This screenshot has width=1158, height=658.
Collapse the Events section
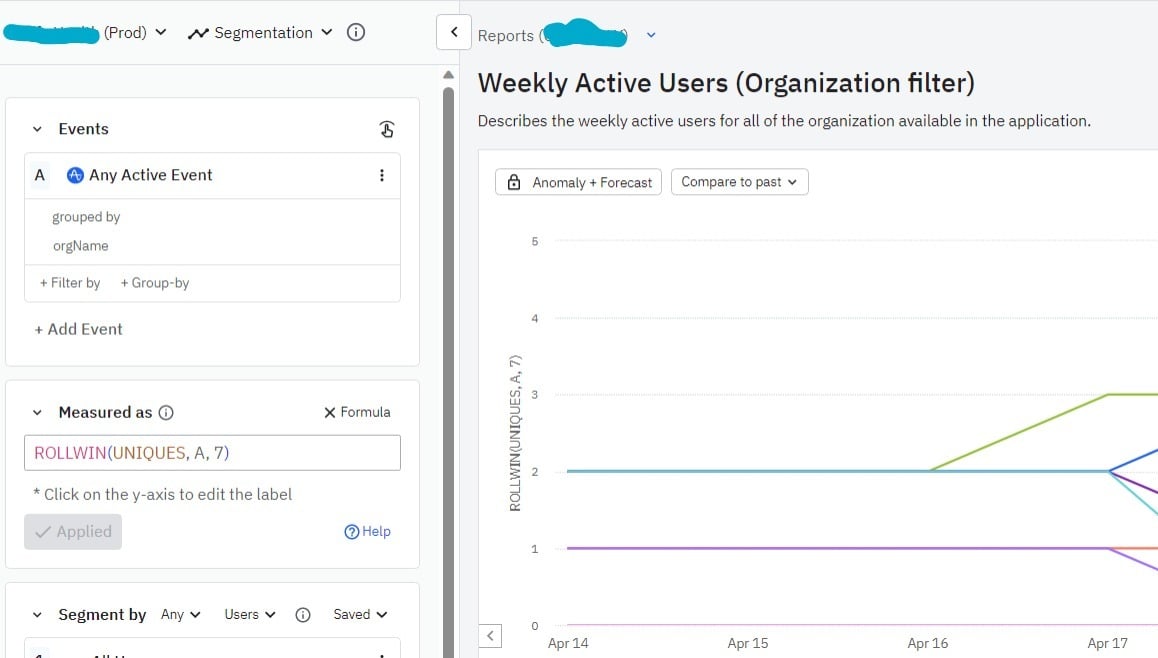click(x=37, y=129)
